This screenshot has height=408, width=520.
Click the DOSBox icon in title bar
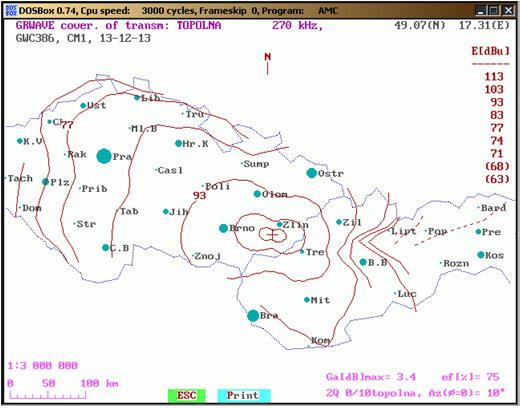point(11,11)
